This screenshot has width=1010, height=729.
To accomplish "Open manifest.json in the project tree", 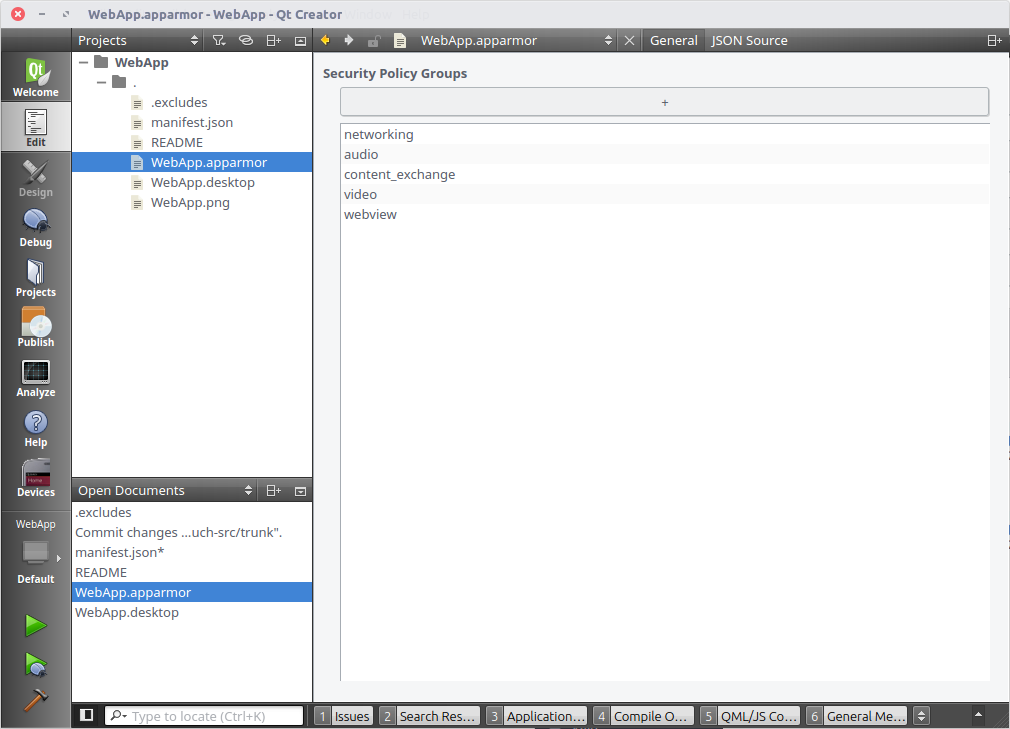I will (x=191, y=122).
